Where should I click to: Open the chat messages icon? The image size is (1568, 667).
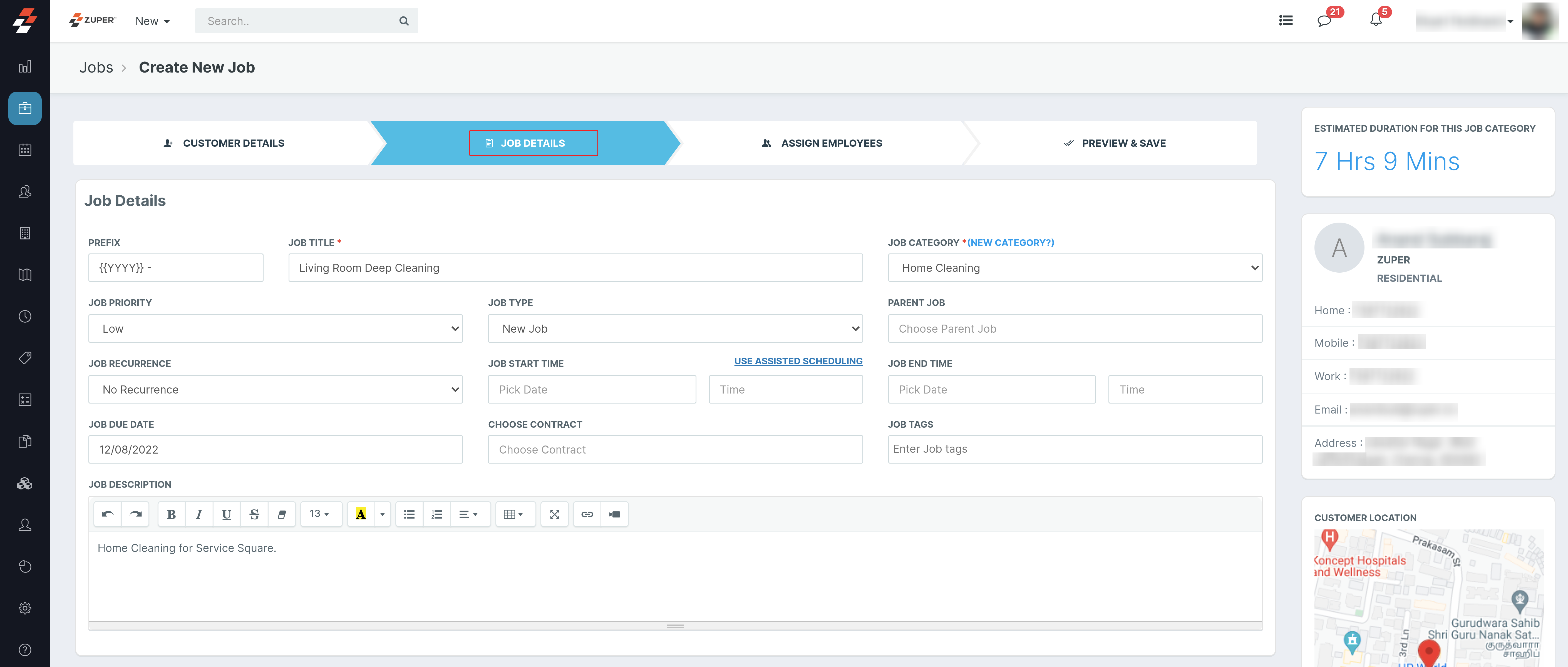click(1323, 21)
